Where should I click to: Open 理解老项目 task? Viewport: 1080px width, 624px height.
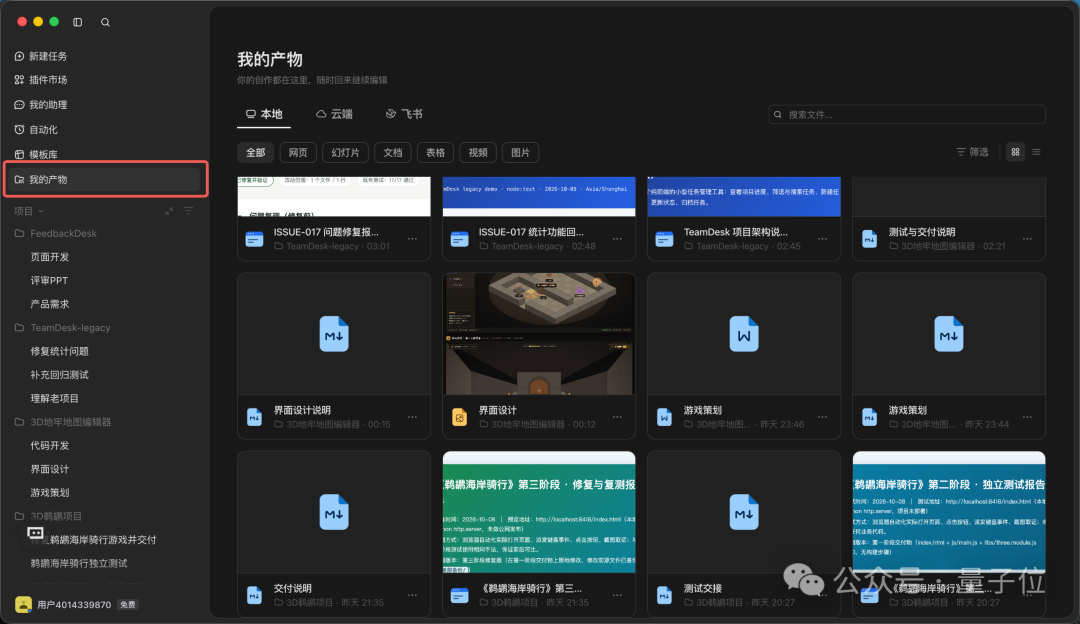[54, 398]
